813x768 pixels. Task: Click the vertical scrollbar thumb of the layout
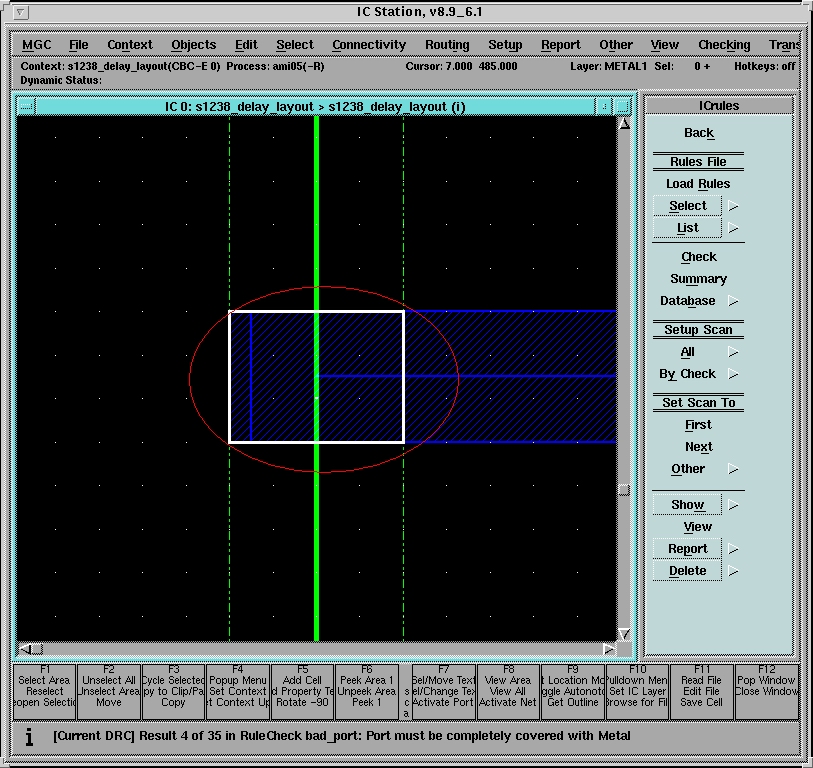tap(625, 489)
